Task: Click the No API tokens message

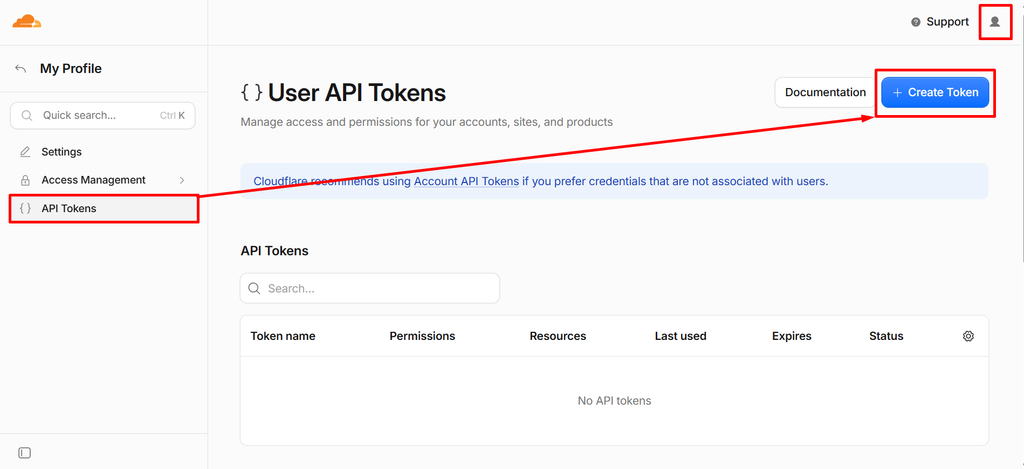Action: (614, 400)
